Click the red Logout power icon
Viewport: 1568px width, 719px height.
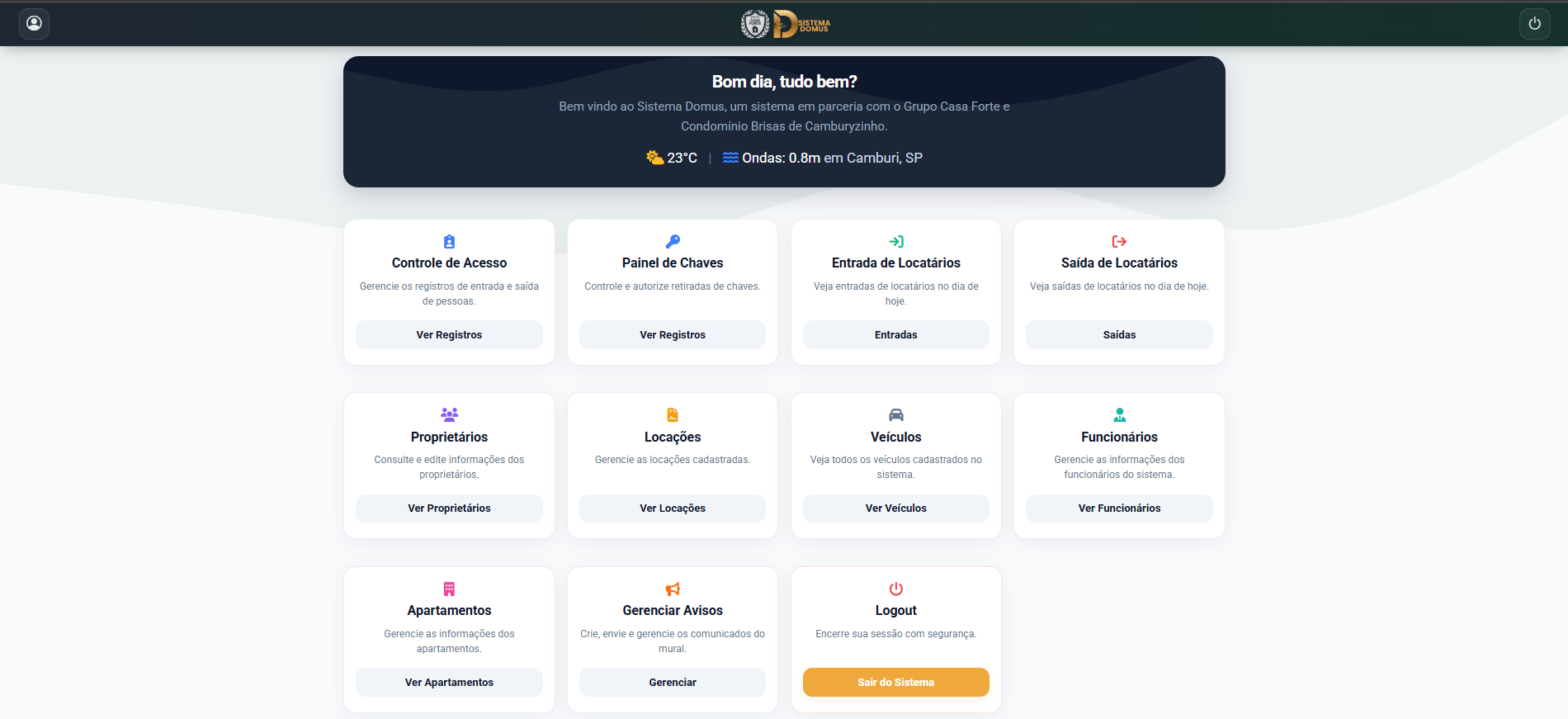click(x=896, y=589)
